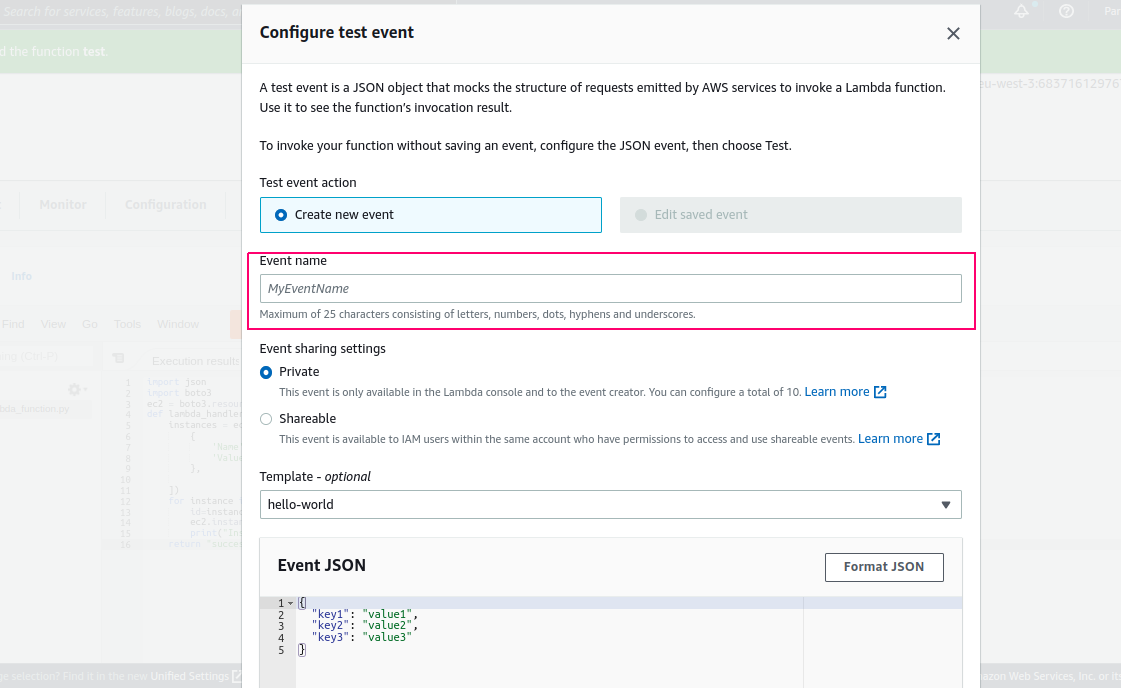
Task: Click the editor tab list icon beside Execution results
Action: [x=119, y=358]
